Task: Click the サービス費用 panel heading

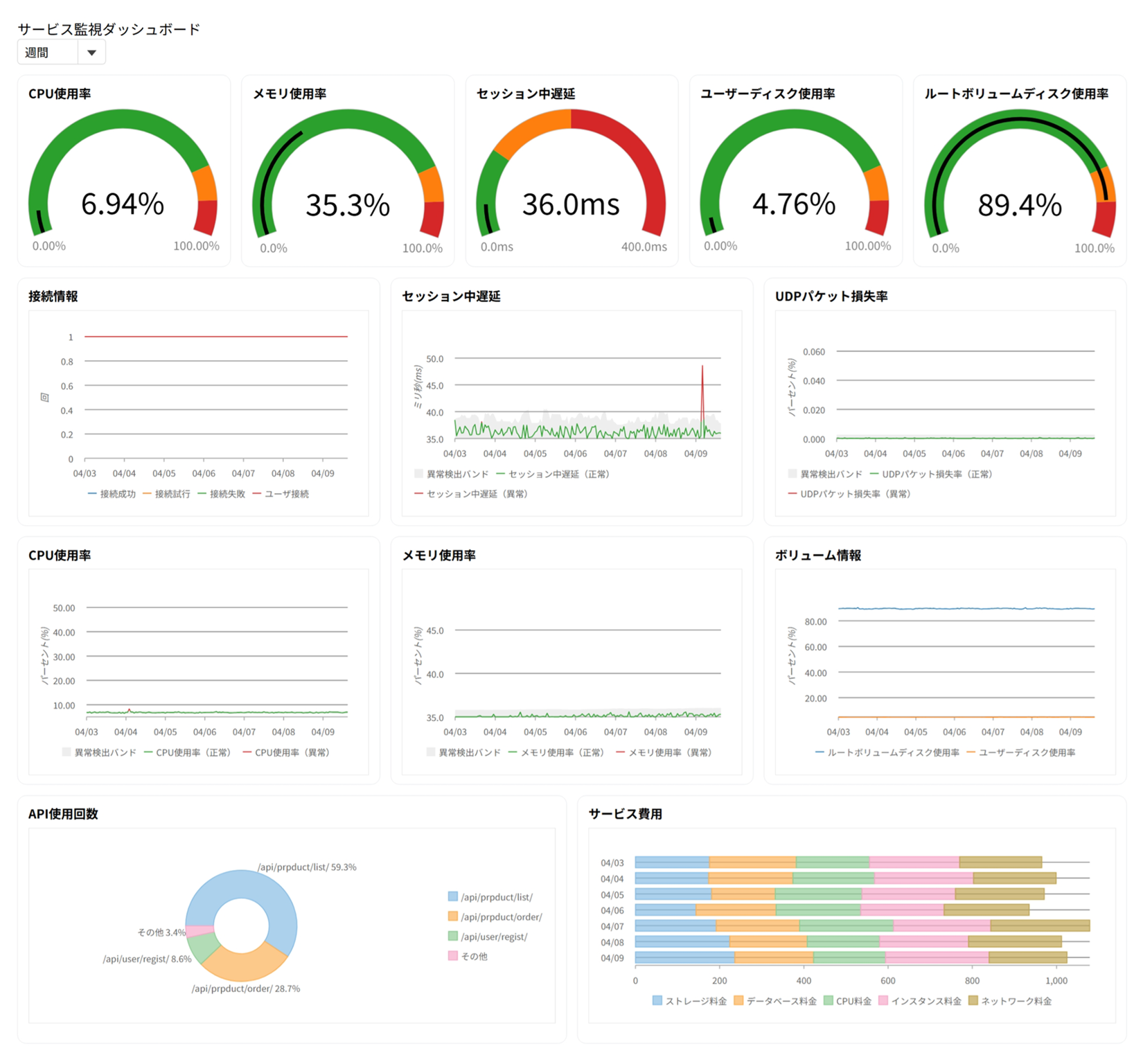Action: coord(626,814)
